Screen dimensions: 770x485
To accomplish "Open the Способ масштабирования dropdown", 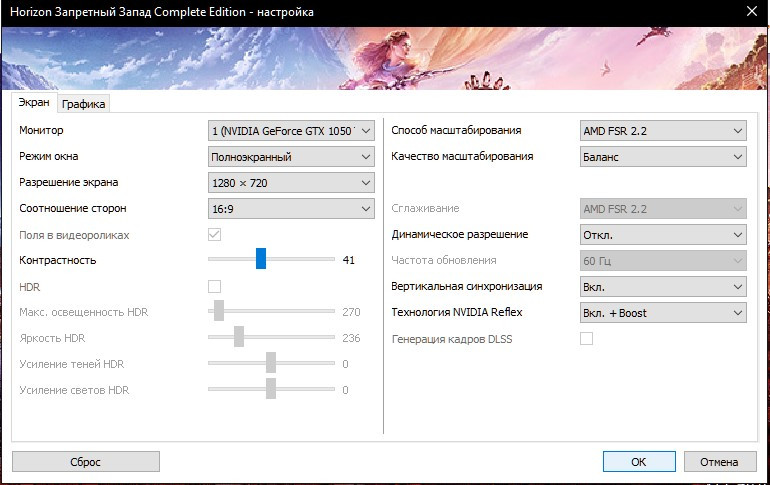I will 663,130.
